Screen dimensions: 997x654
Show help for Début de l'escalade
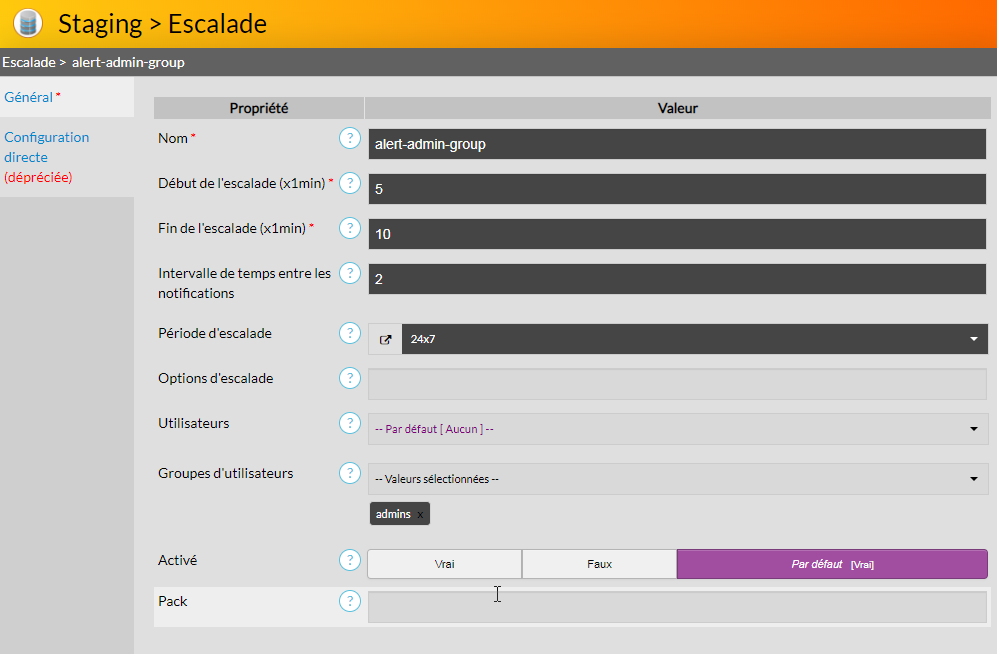(349, 183)
